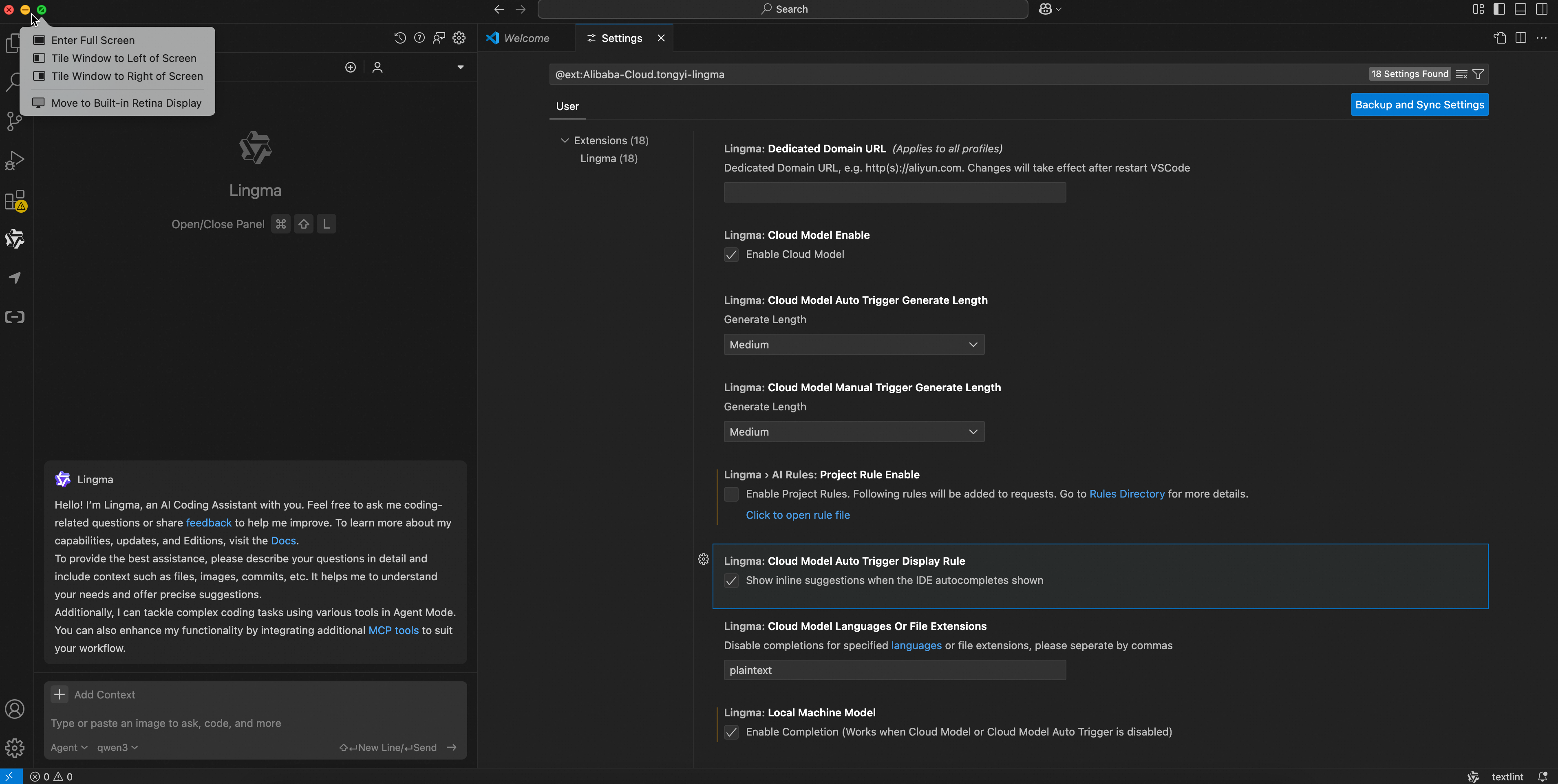Open the Rules Directory link
The height and width of the screenshot is (784, 1558).
[1127, 494]
